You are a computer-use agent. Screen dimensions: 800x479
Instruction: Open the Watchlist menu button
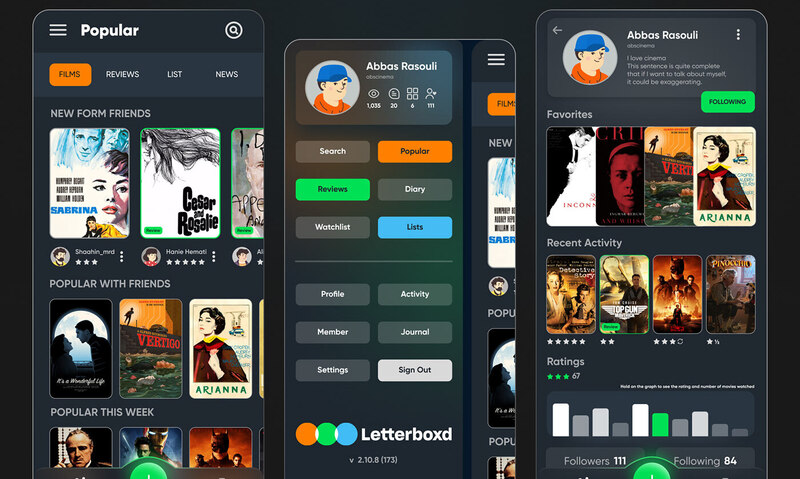click(x=333, y=228)
